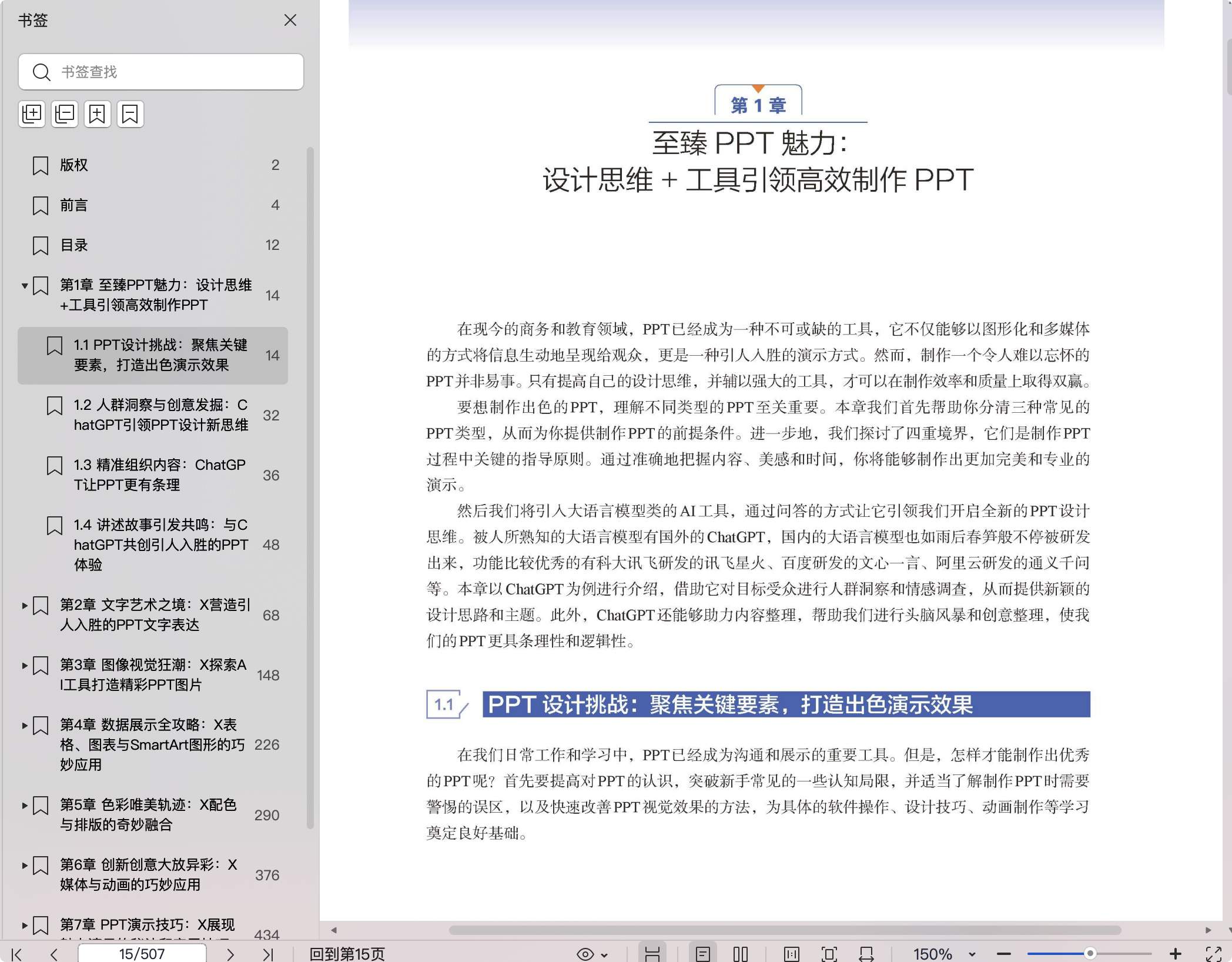The width and height of the screenshot is (1232, 962).
Task: Enter full screen mode
Action: [1213, 954]
